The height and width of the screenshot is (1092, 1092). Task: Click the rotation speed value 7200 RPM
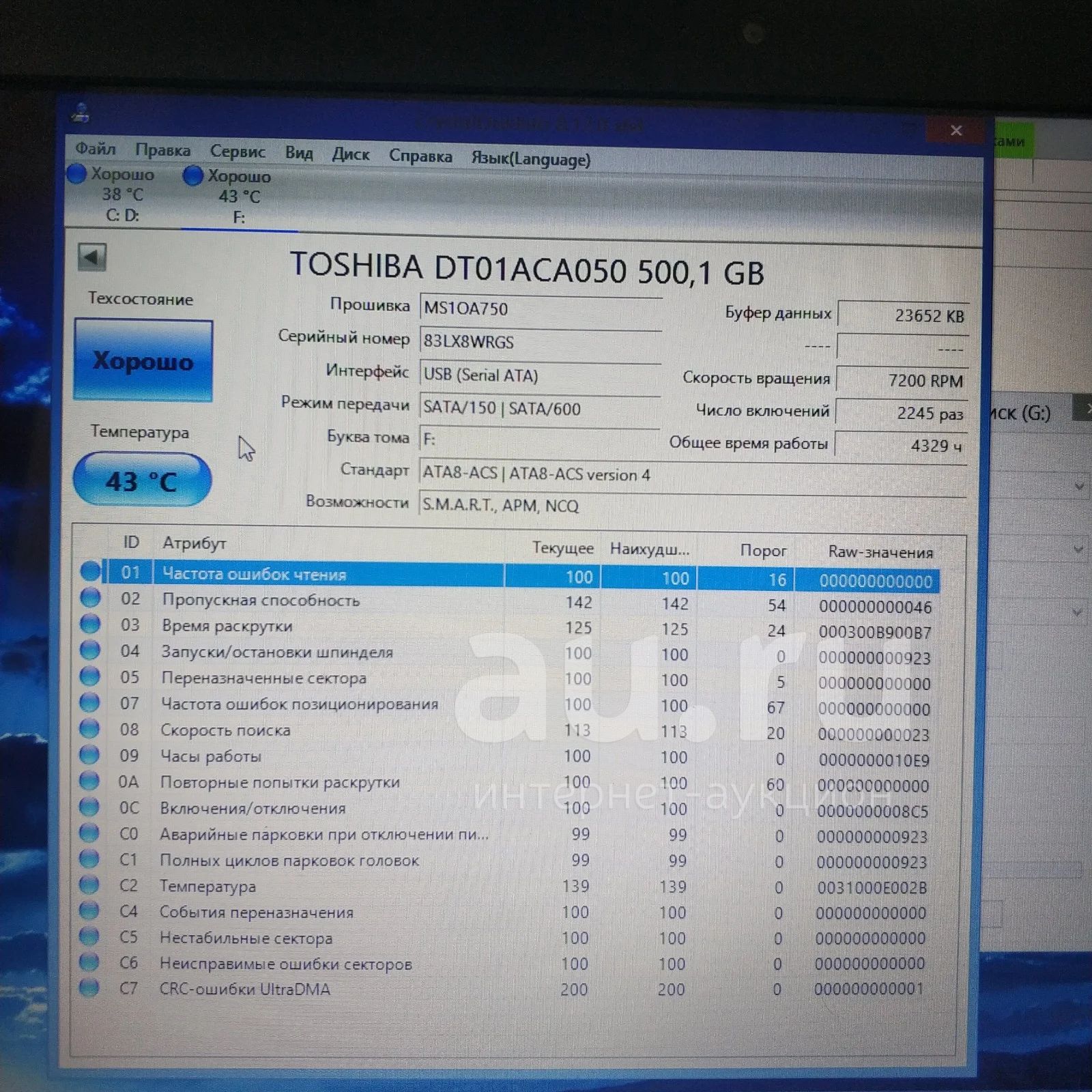(902, 380)
